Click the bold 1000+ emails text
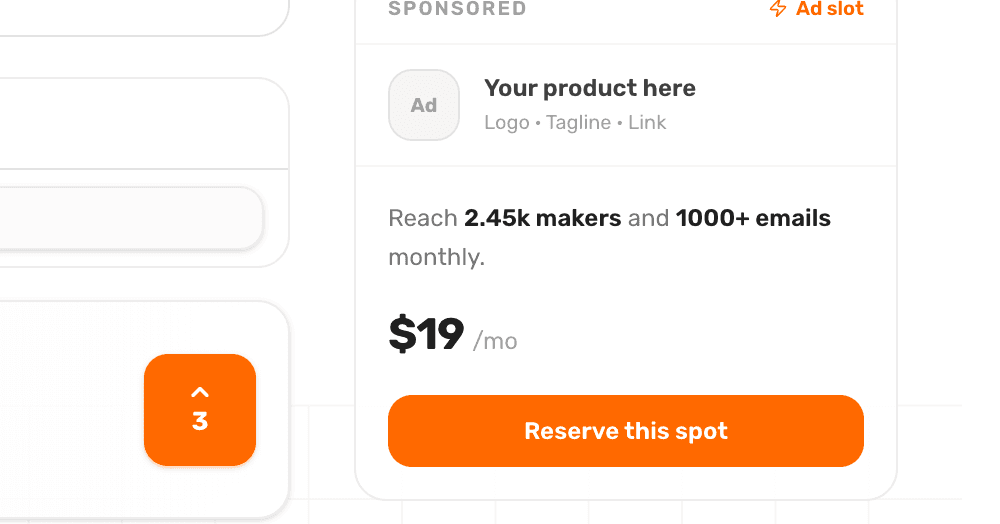 coord(753,218)
